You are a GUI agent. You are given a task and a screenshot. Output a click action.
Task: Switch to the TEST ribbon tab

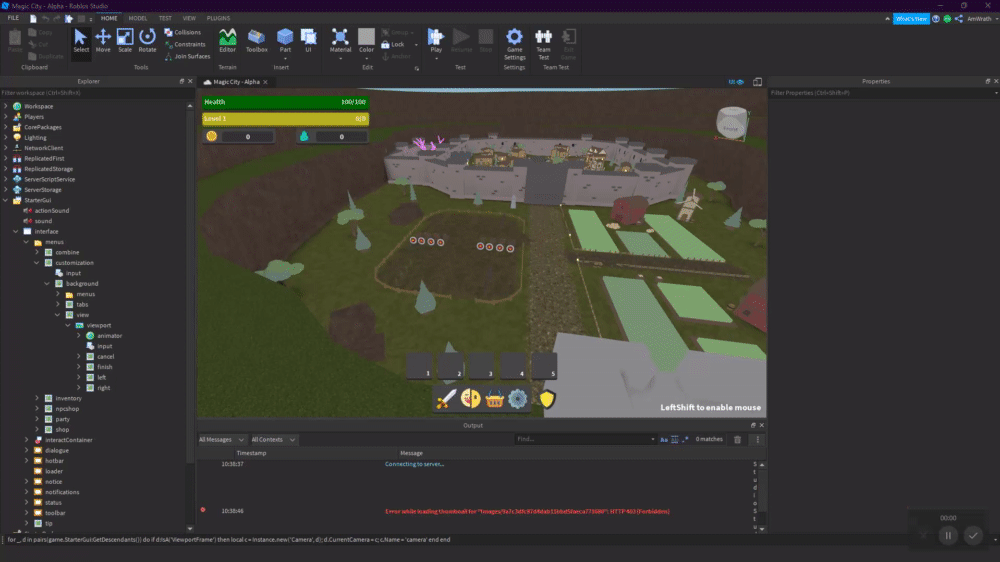pyautogui.click(x=165, y=18)
